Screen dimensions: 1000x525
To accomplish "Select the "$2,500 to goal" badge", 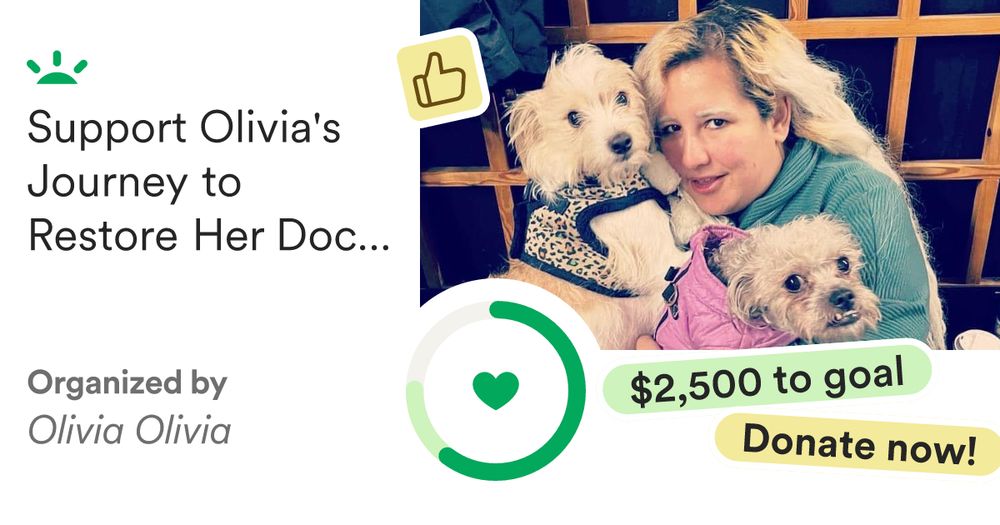I will (x=767, y=380).
